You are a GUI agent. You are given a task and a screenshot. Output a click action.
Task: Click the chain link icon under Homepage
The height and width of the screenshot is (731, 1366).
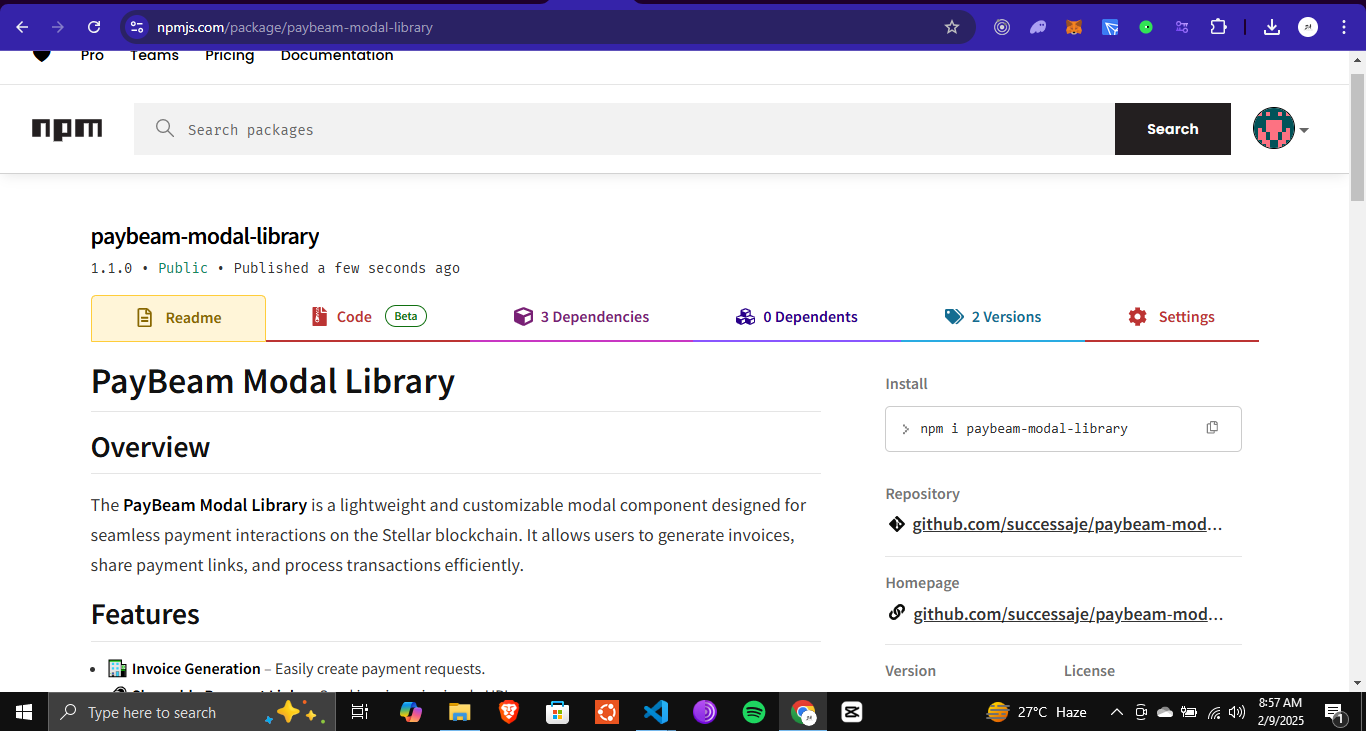(x=897, y=612)
